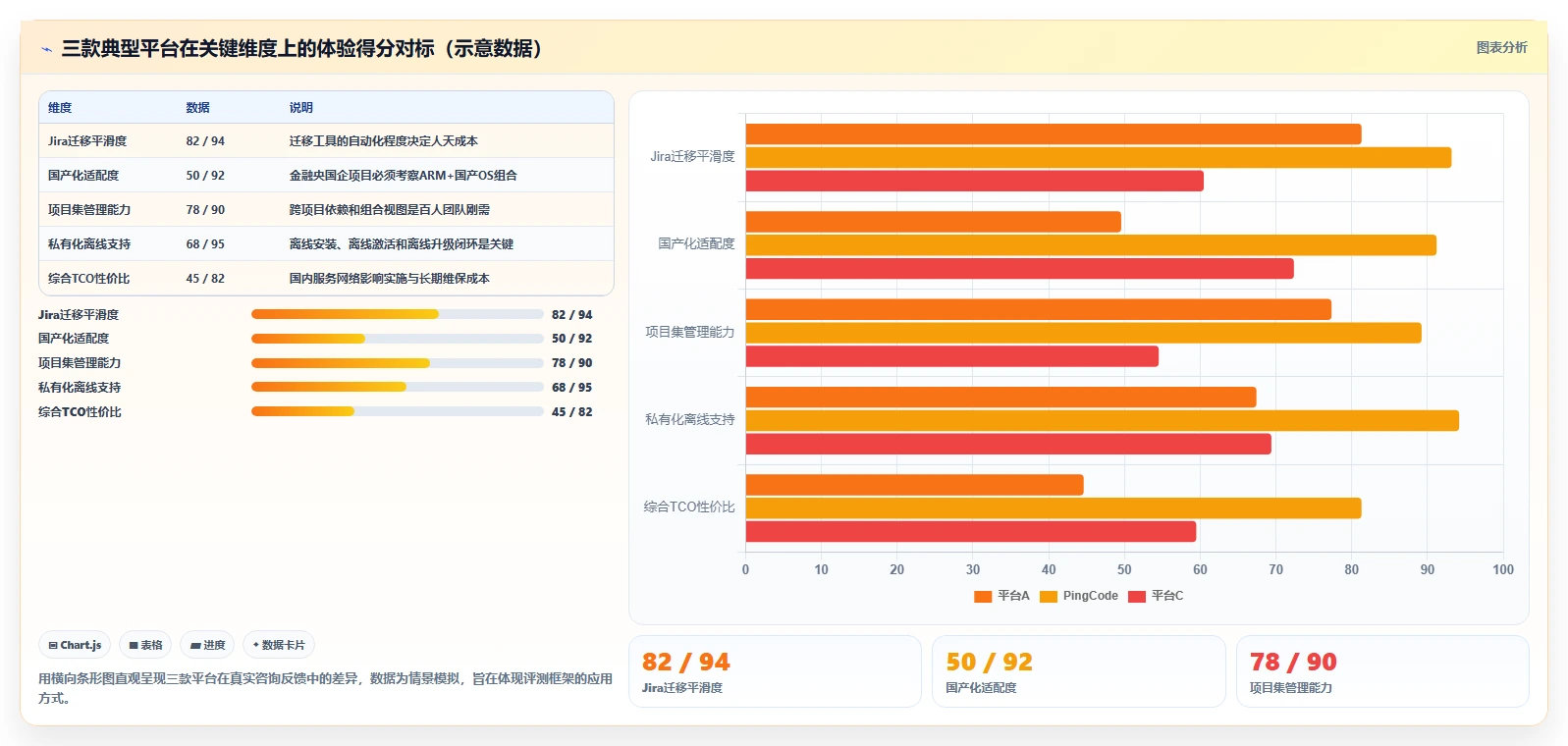Click the PingCode bar for Jira迁移平滑度

tap(1099, 157)
